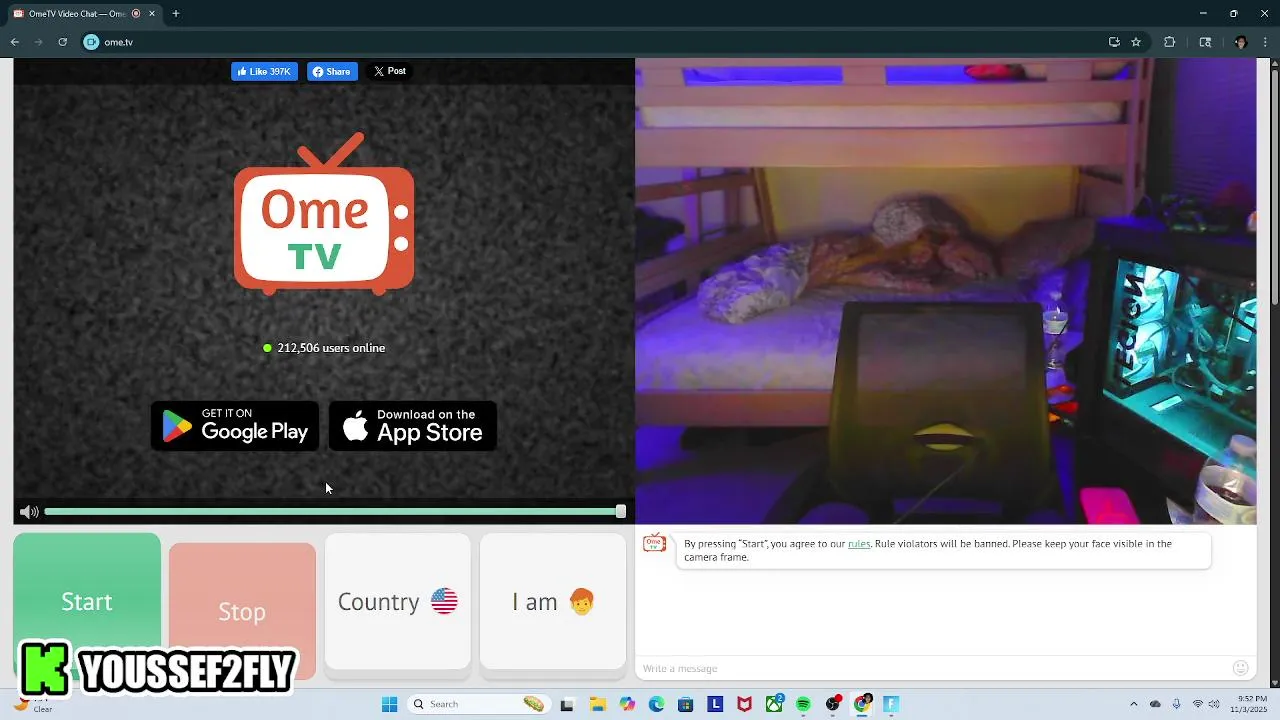Open the rules link
This screenshot has height=720, width=1280.
(859, 544)
